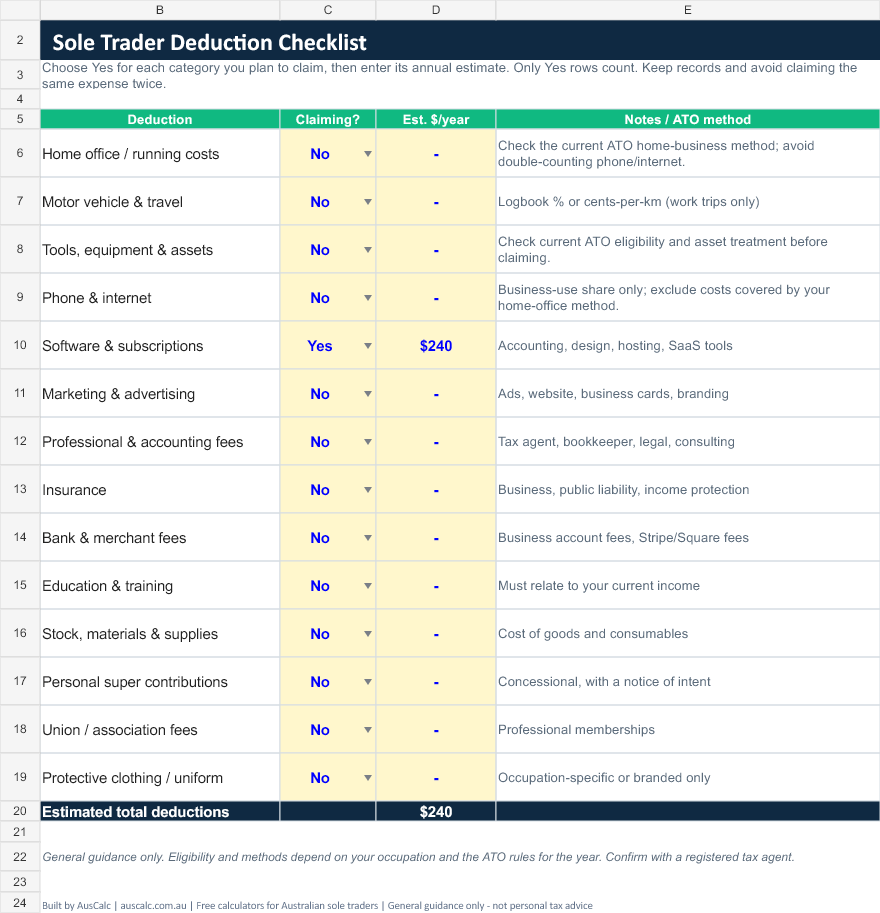Select the 'Sole Trader Deduction Checklist' title
This screenshot has height=913, width=880.
[x=209, y=43]
